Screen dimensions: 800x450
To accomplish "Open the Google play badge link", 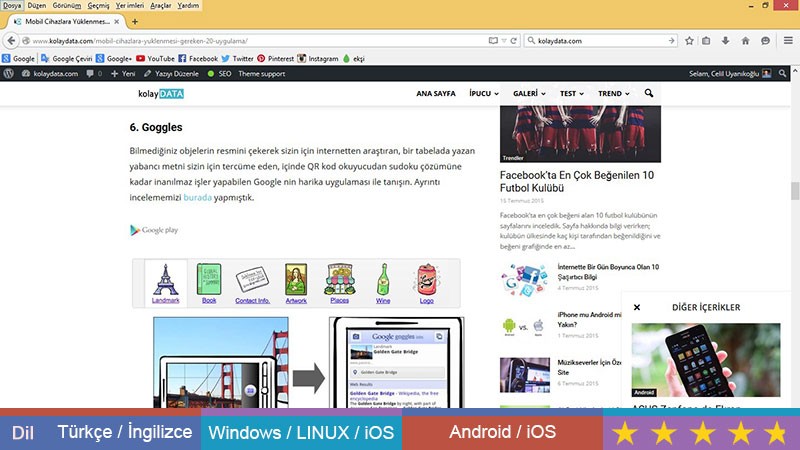I will coord(154,230).
